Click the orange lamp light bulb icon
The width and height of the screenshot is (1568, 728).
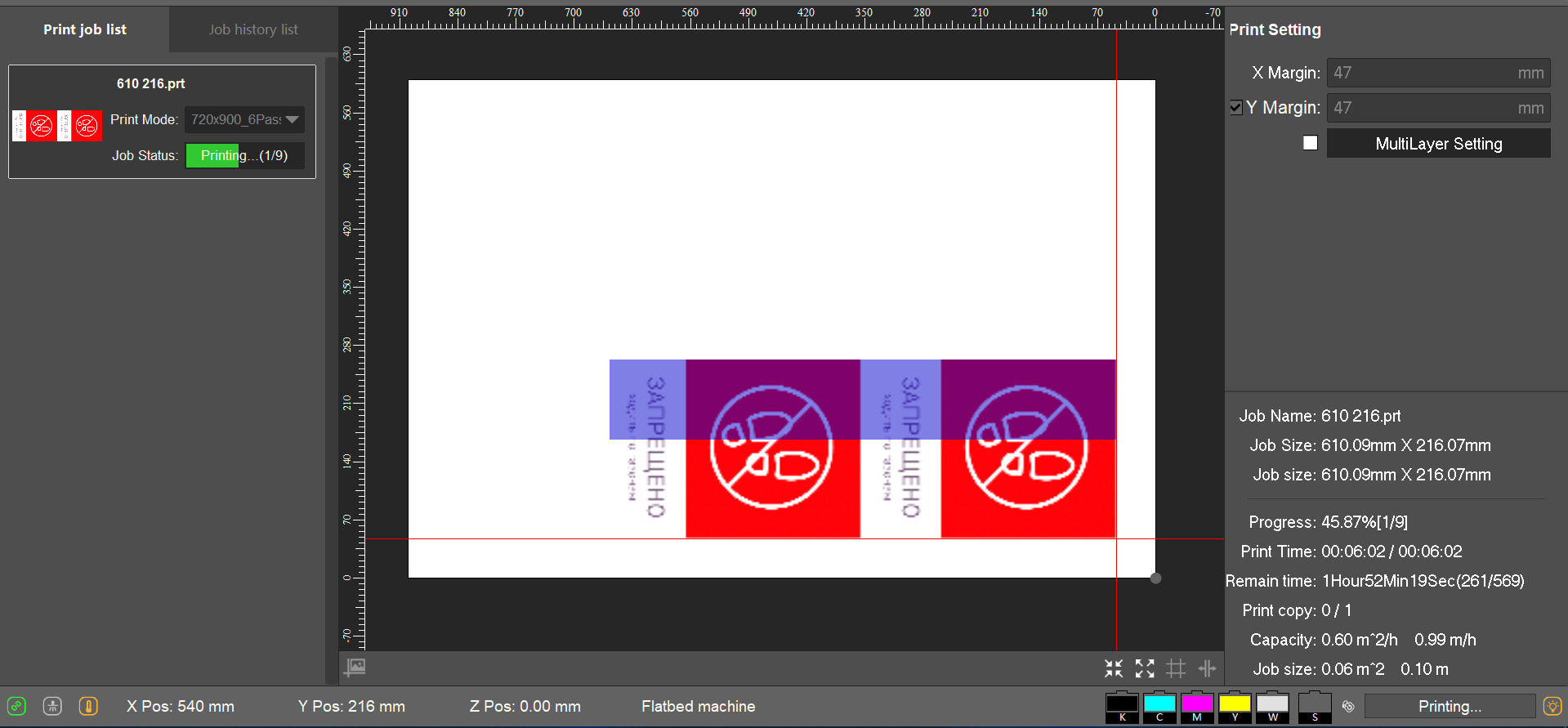[1552, 706]
